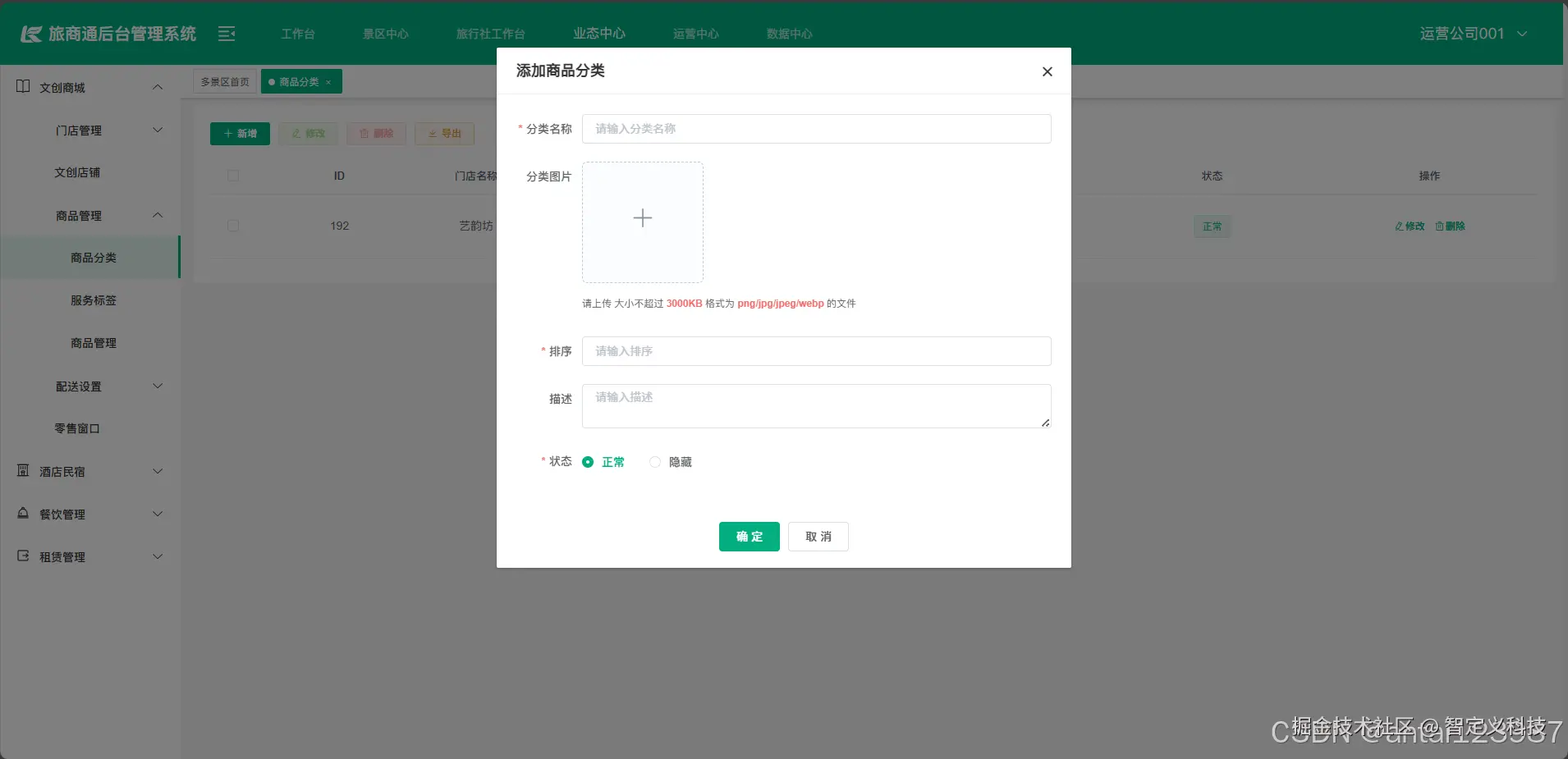Focus the 分类名称 input field
The height and width of the screenshot is (759, 1568).
[x=817, y=129]
